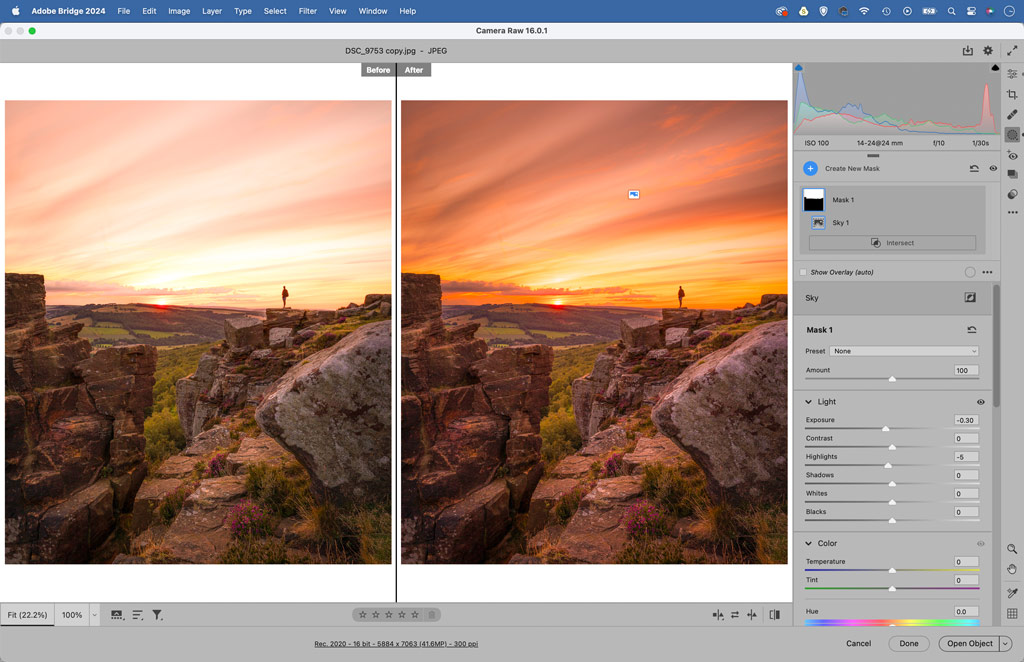1024x662 pixels.
Task: Open workflow options link Rec. 2020
Action: (x=396, y=644)
